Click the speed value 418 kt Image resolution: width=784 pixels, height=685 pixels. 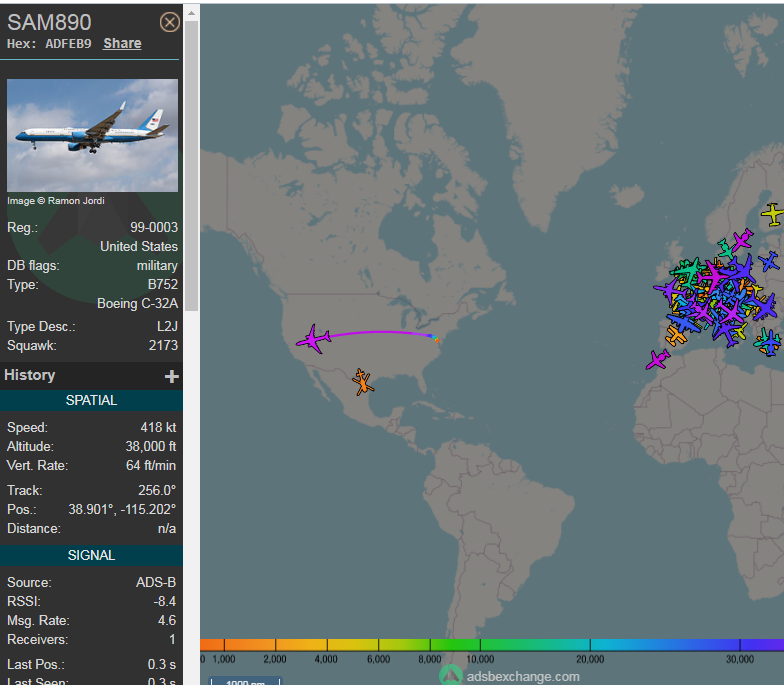(x=158, y=428)
